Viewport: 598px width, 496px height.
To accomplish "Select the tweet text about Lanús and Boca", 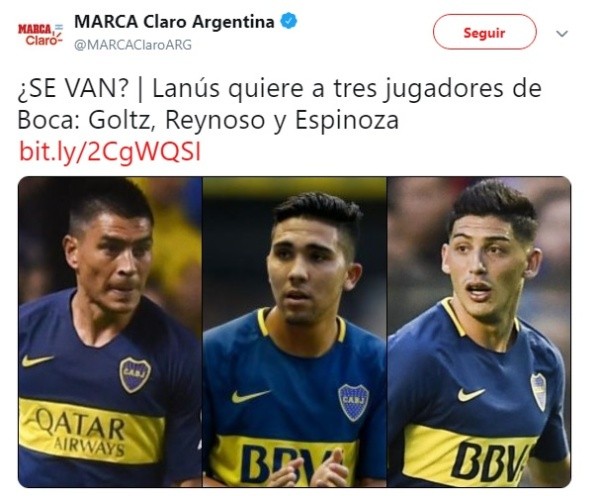I will [279, 105].
